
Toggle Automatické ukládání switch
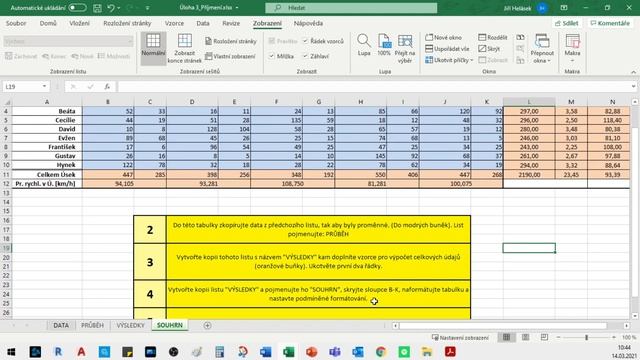click(x=77, y=8)
